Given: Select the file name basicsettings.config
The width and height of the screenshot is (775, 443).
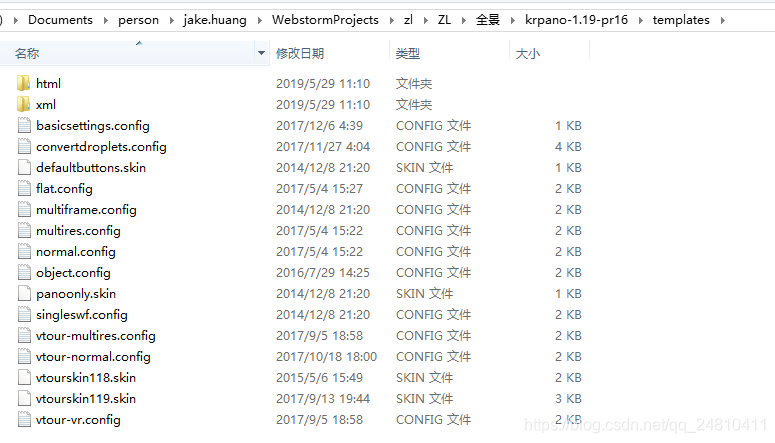Looking at the screenshot, I should [93, 126].
